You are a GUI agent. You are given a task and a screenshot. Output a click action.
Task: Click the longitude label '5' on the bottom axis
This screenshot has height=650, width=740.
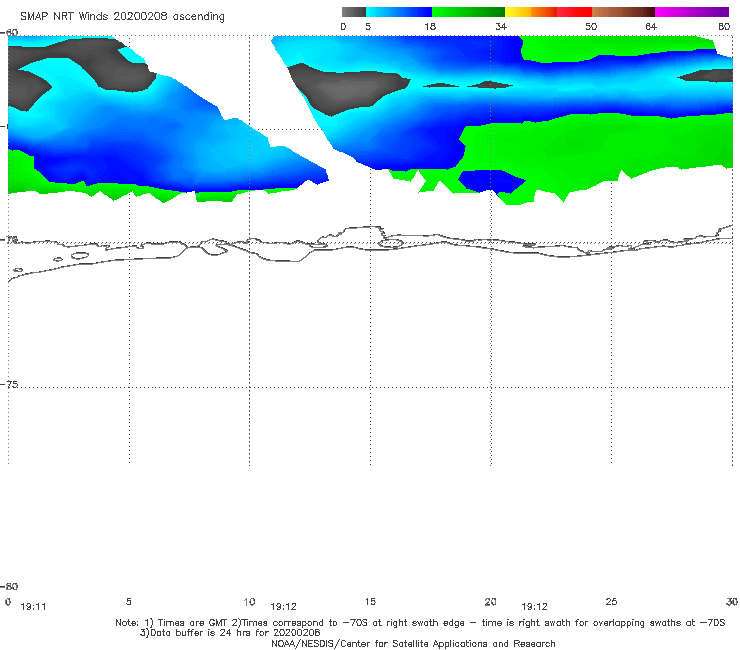(x=128, y=601)
